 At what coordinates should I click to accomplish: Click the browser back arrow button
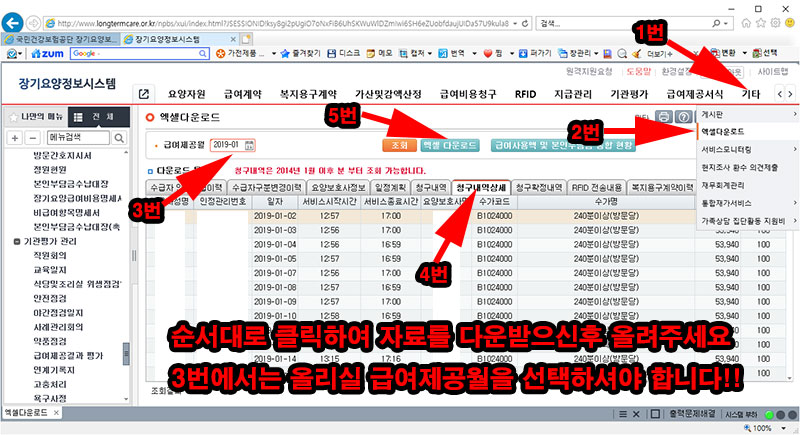click(x=16, y=22)
